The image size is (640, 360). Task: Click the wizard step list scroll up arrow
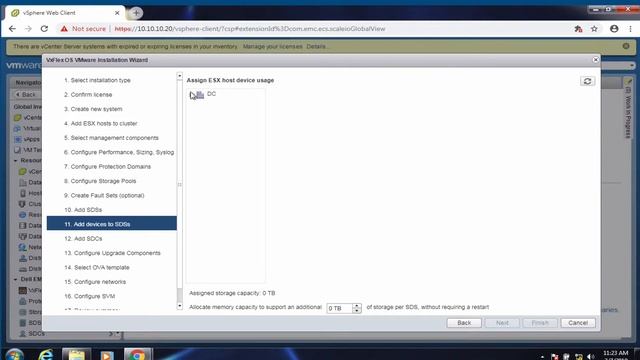click(x=180, y=76)
